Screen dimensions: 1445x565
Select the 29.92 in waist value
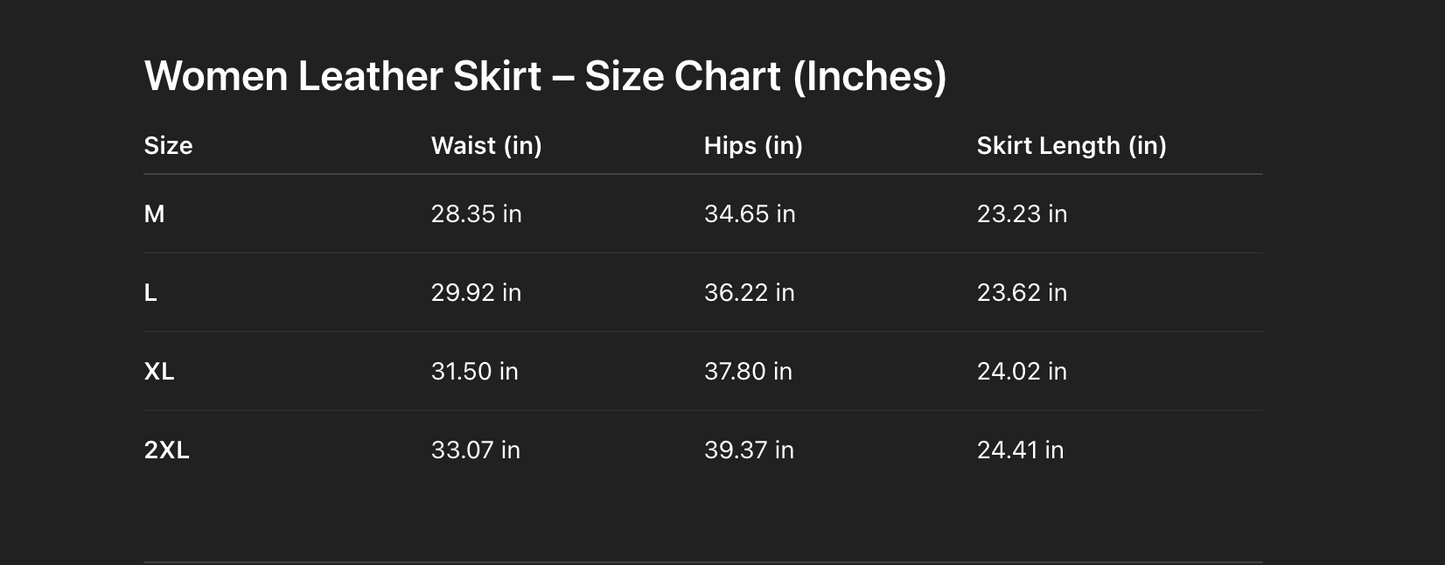476,293
